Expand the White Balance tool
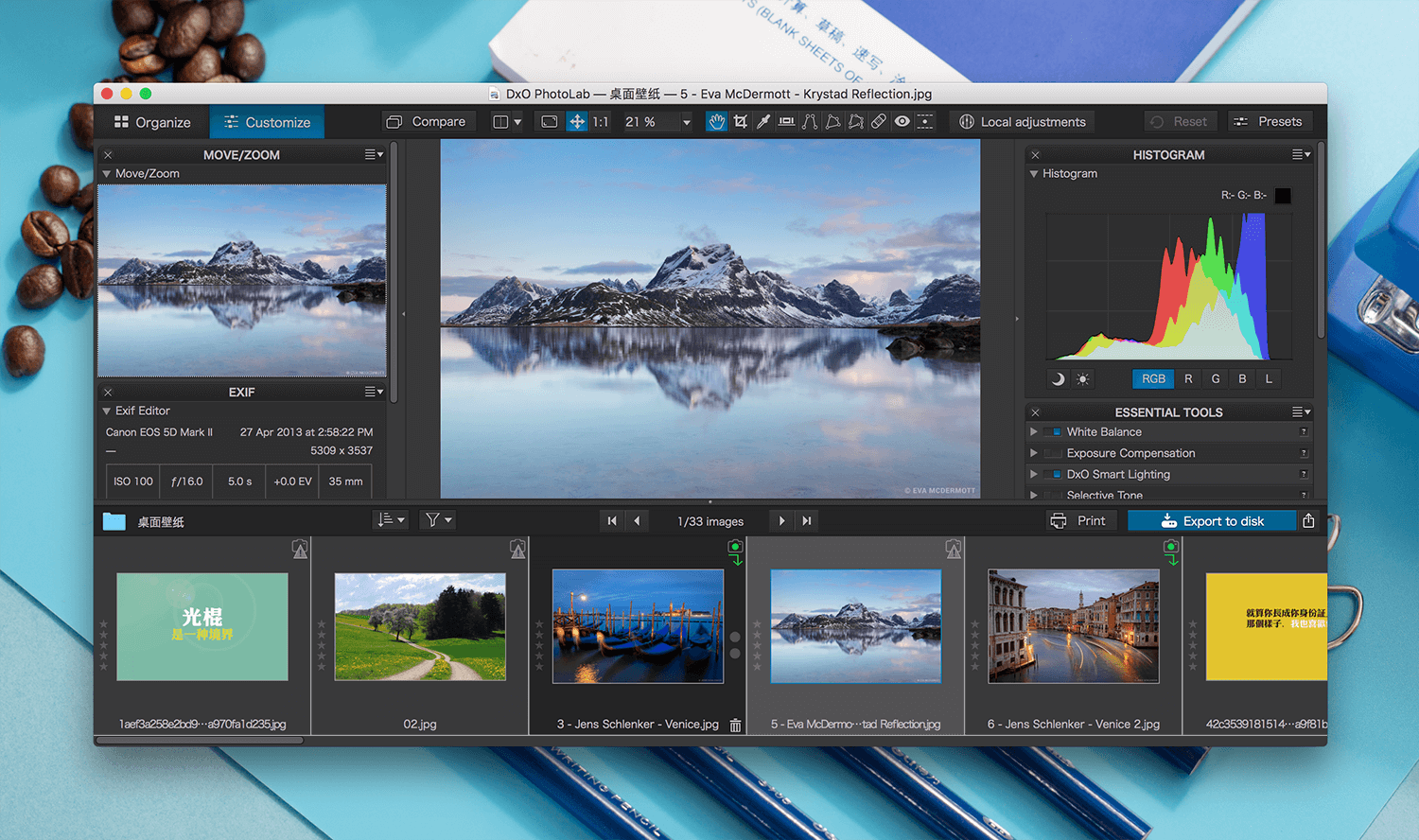1419x840 pixels. coord(1034,432)
